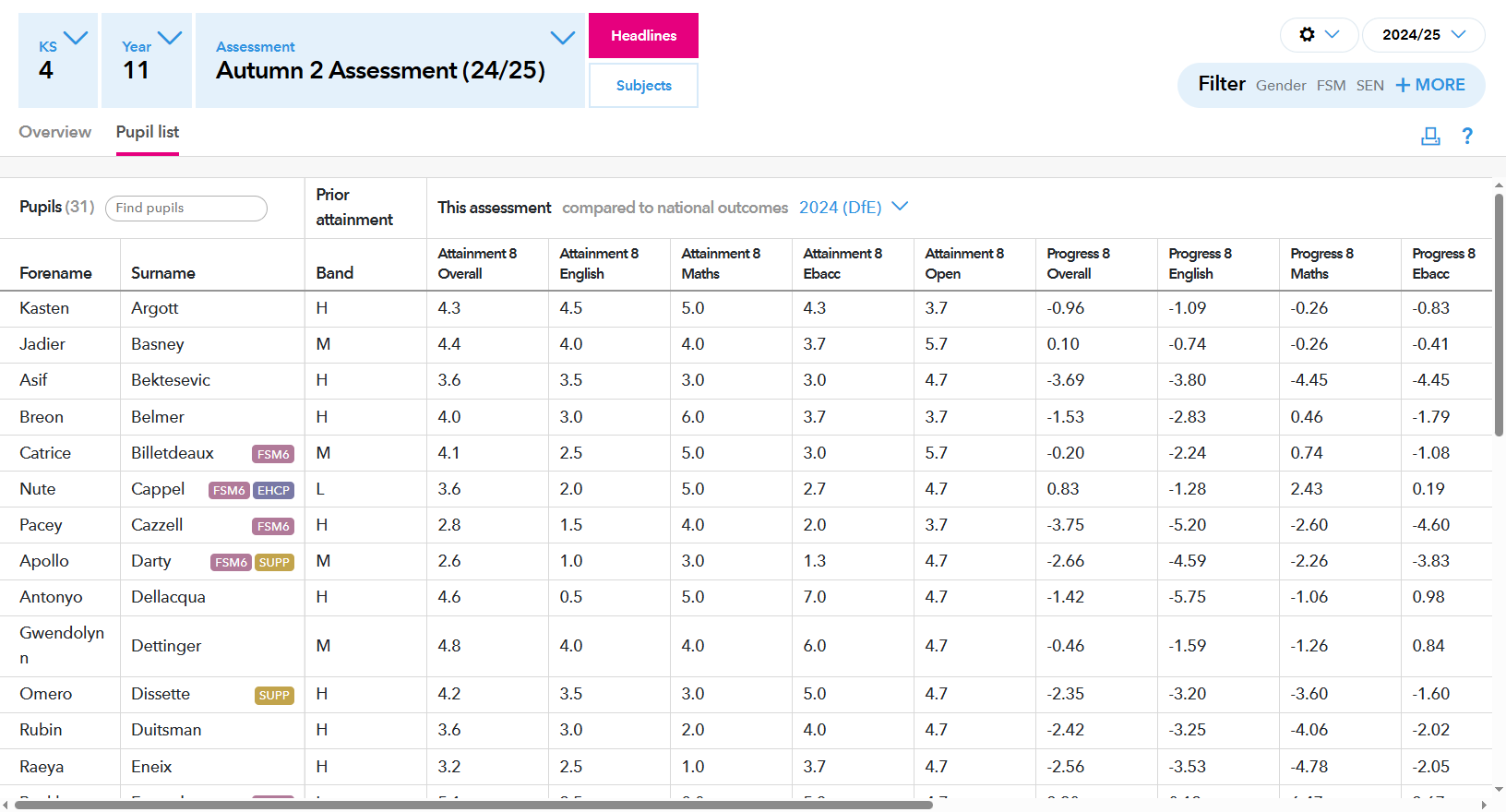Select the Headlines view
This screenshot has width=1506, height=812.
(x=643, y=35)
